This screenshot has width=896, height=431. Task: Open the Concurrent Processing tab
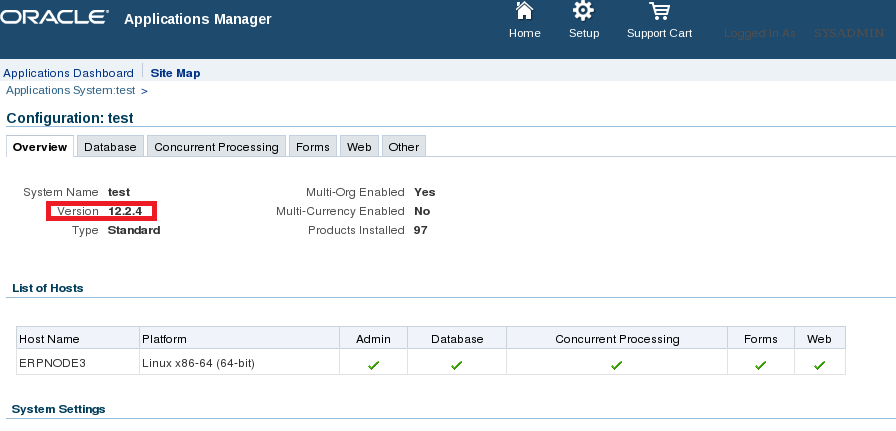(x=216, y=146)
